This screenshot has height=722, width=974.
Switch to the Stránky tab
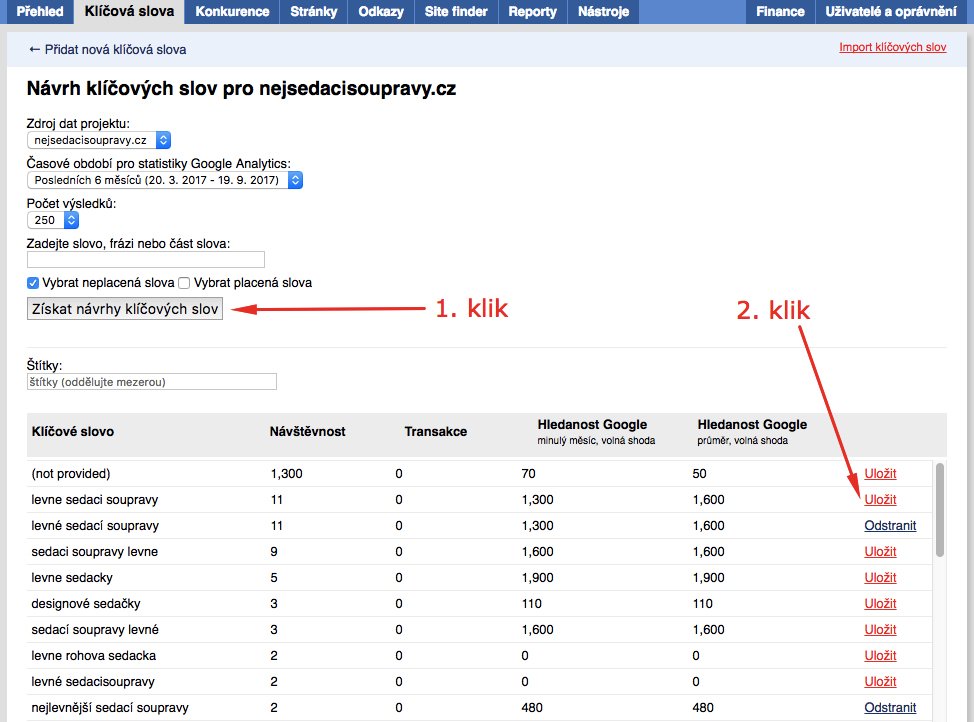tap(312, 12)
